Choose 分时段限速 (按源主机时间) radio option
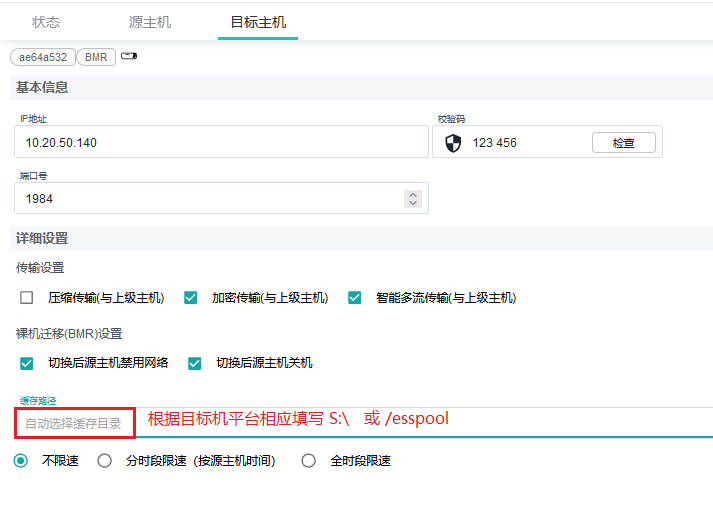Viewport: 713px width, 515px height. (104, 461)
